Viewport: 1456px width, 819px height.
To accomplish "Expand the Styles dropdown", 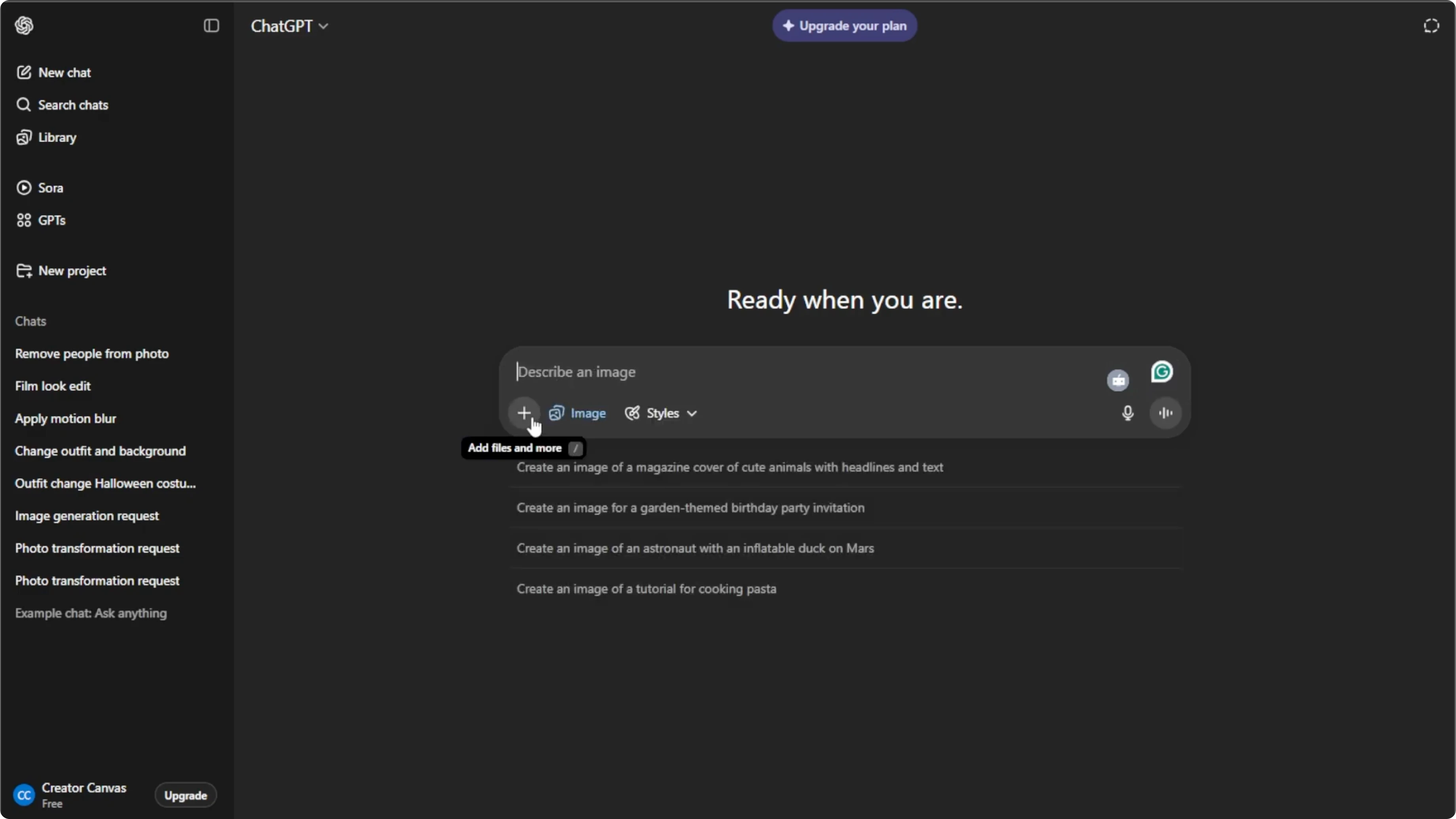I will click(x=661, y=413).
